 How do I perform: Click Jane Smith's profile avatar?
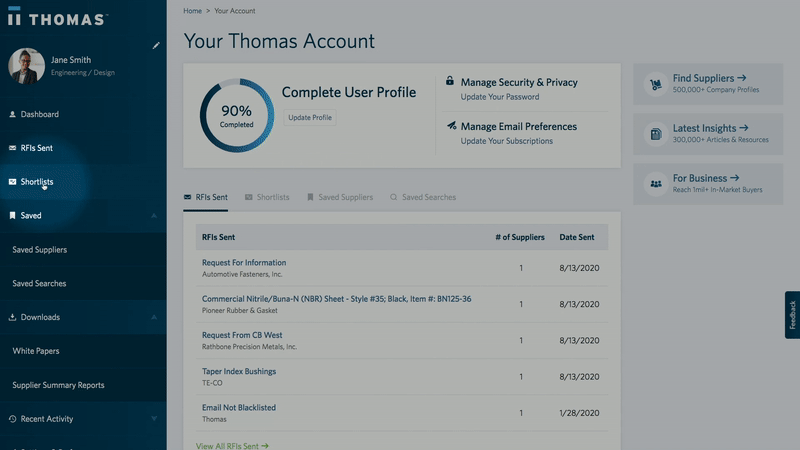(x=26, y=66)
